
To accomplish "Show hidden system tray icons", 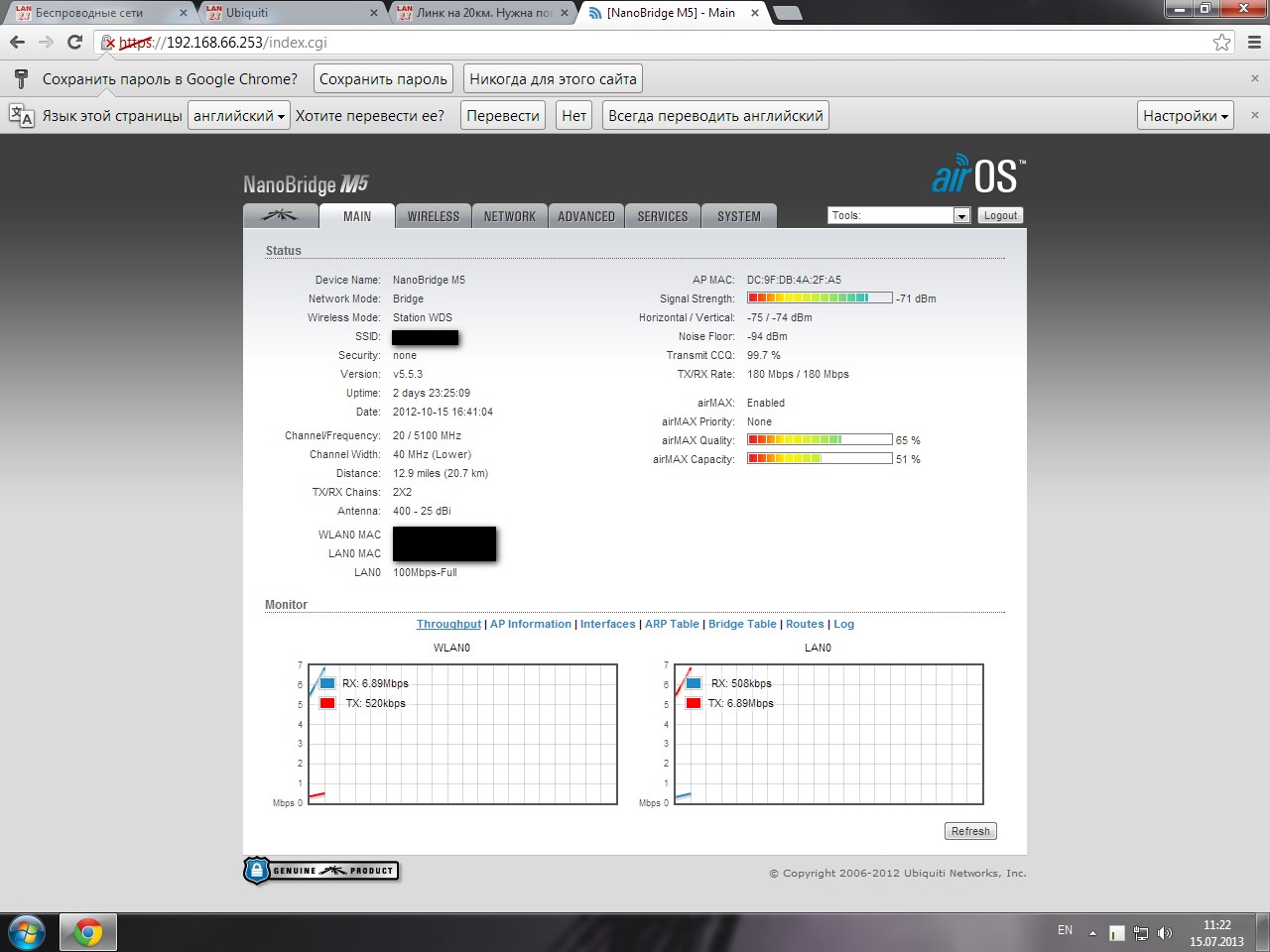I will click(x=1092, y=933).
